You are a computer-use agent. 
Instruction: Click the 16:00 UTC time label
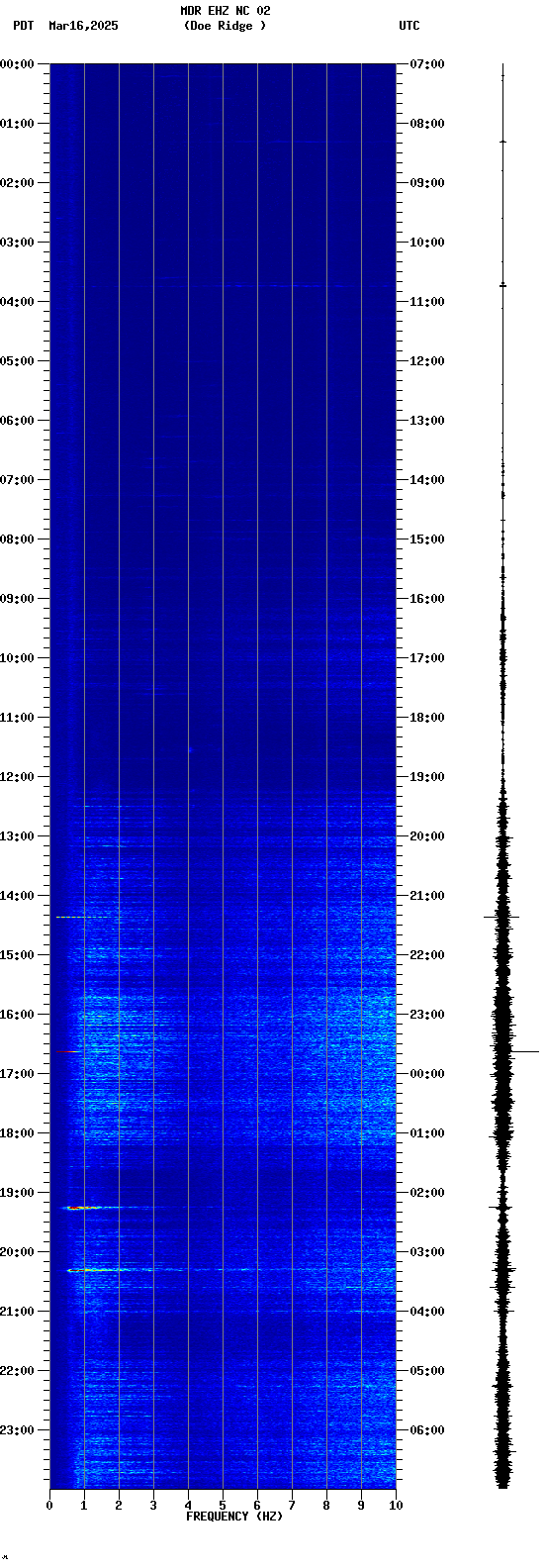coord(427,599)
